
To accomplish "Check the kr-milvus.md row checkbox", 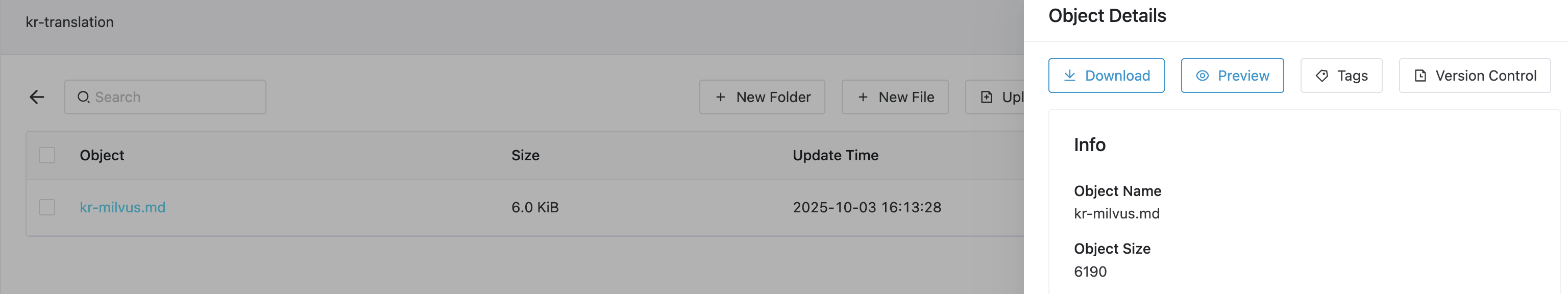I will click(x=47, y=207).
